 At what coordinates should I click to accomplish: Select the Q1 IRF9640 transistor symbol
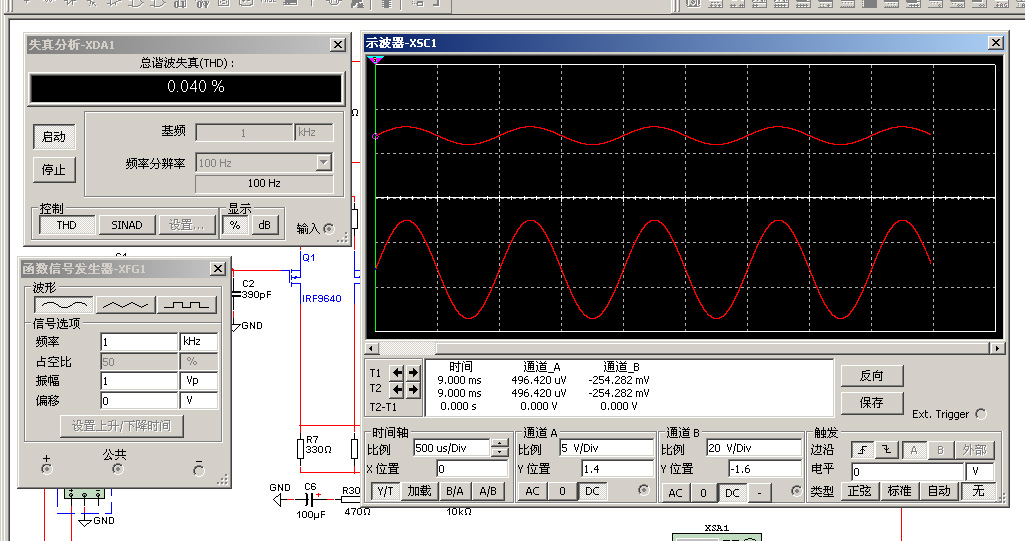tap(295, 276)
